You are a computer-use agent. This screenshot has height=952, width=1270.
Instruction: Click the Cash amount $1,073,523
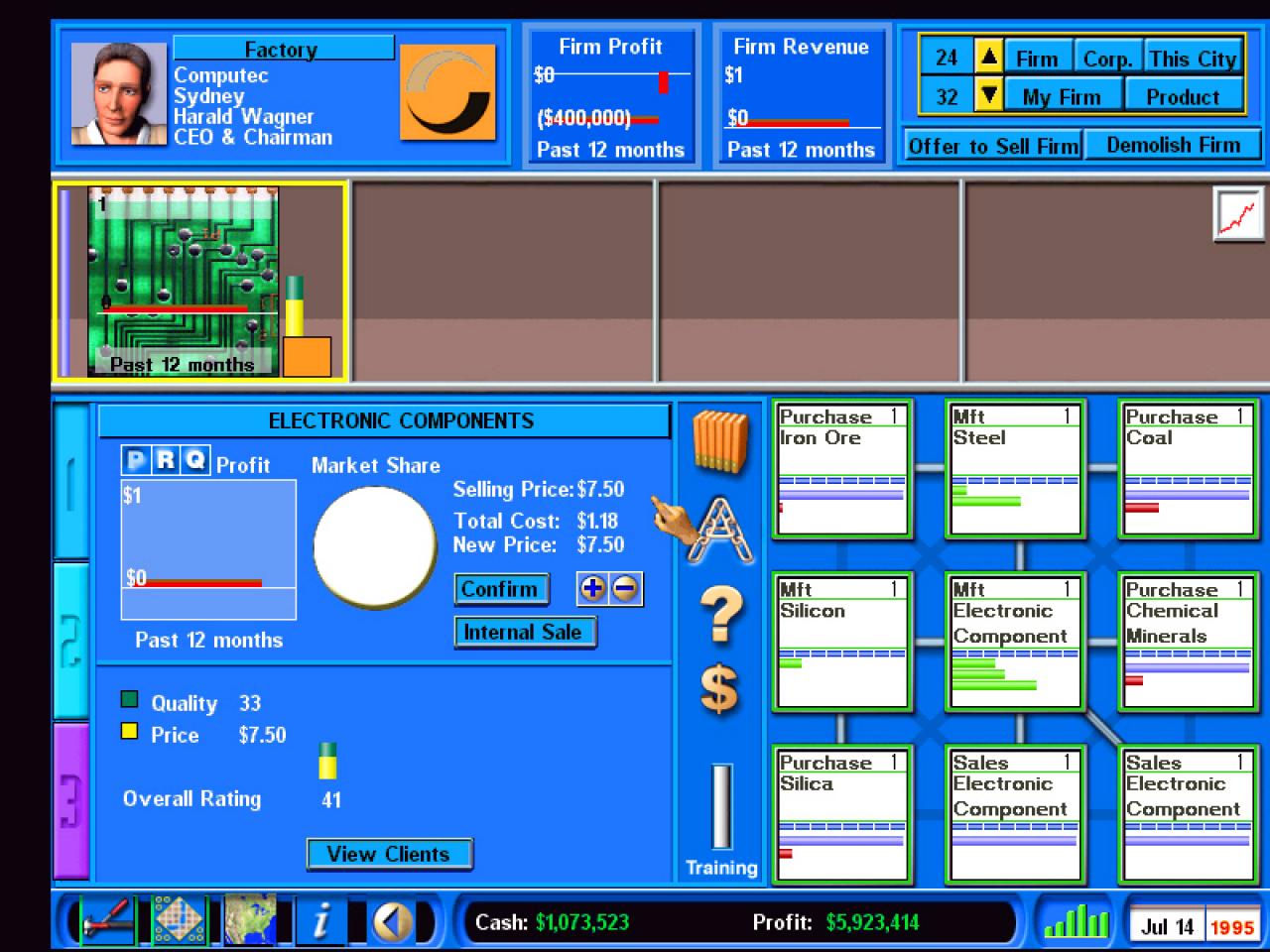click(582, 922)
